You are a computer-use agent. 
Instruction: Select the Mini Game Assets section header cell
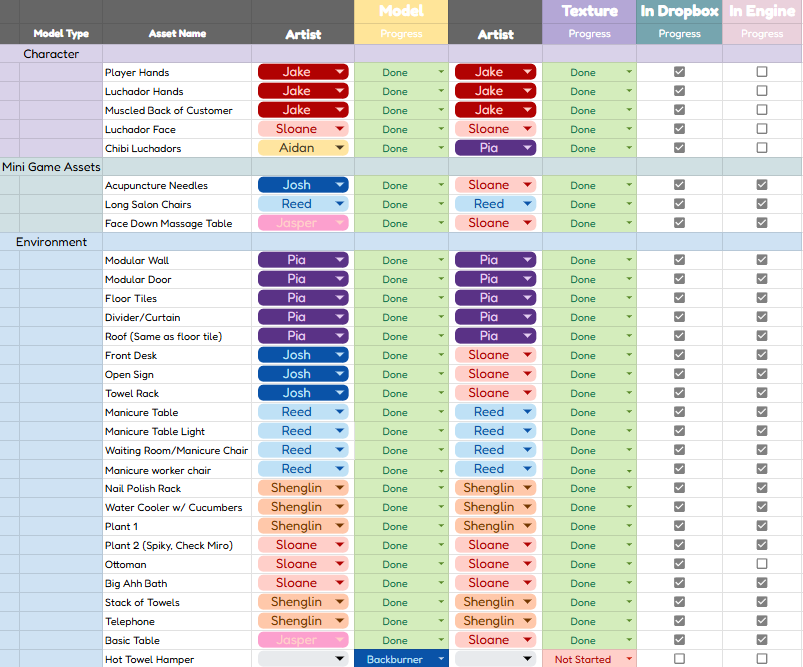(x=50, y=167)
